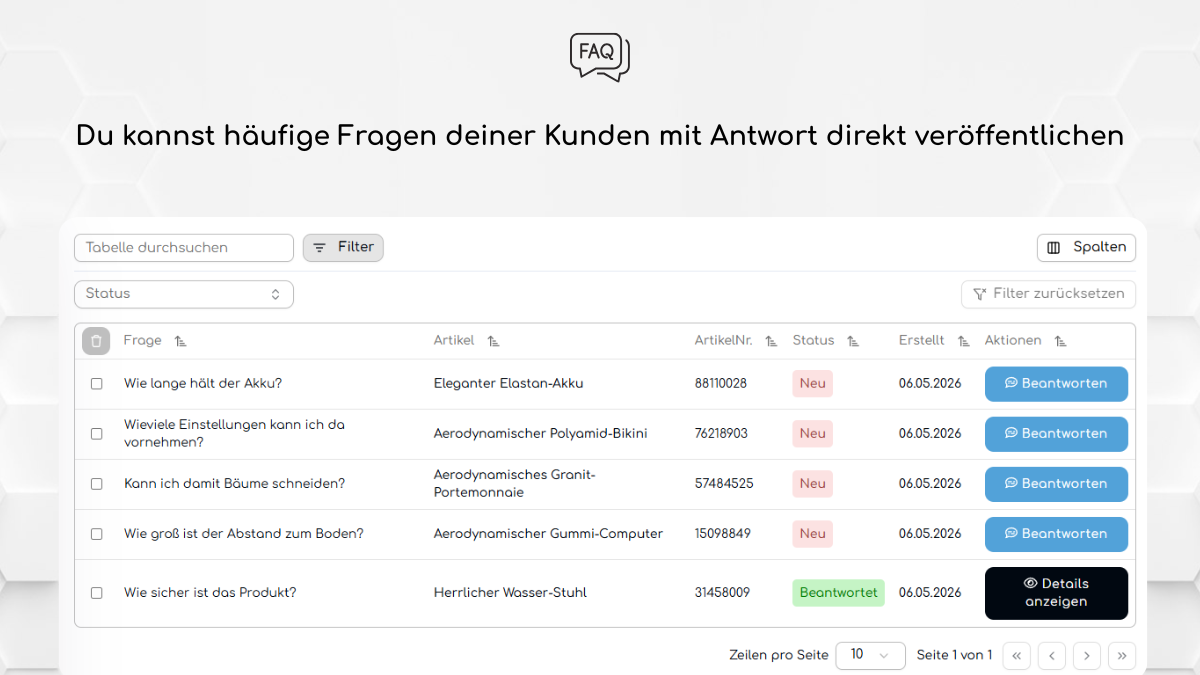This screenshot has width=1200, height=675.
Task: Click Beantworten for Aerodynamischer Polyamid-Bikini
Action: 1056,434
